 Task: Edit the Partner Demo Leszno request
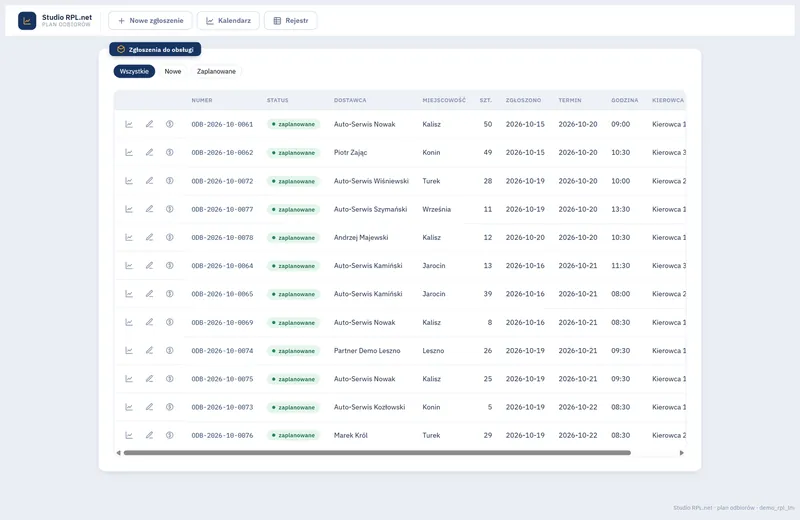[x=149, y=350]
